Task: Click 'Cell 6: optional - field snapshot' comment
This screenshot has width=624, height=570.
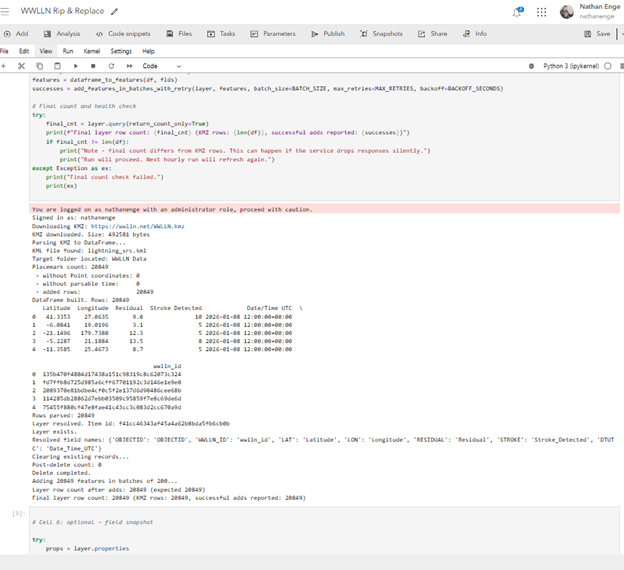Action: 92,522
